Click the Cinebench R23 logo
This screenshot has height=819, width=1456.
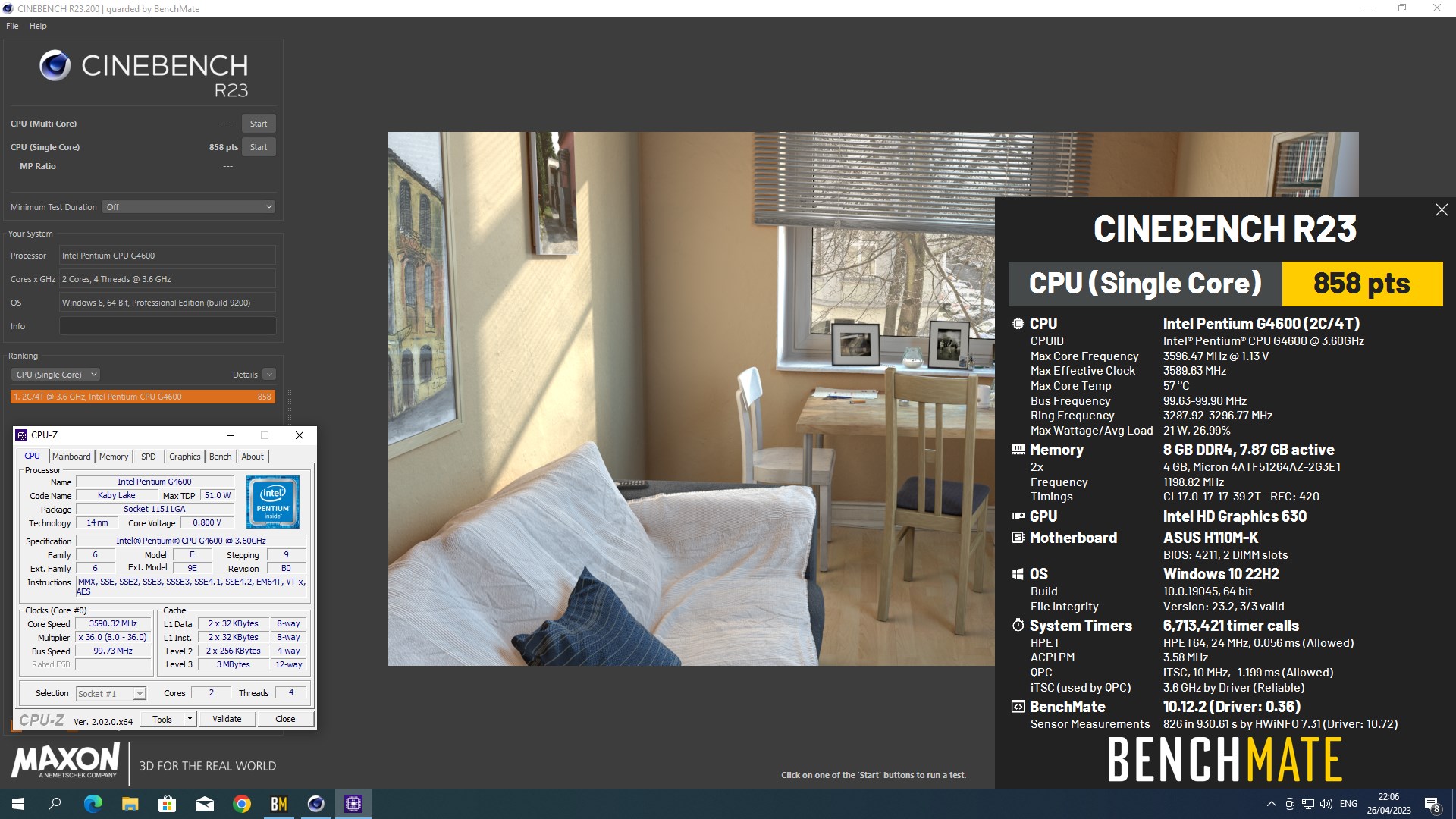144,75
